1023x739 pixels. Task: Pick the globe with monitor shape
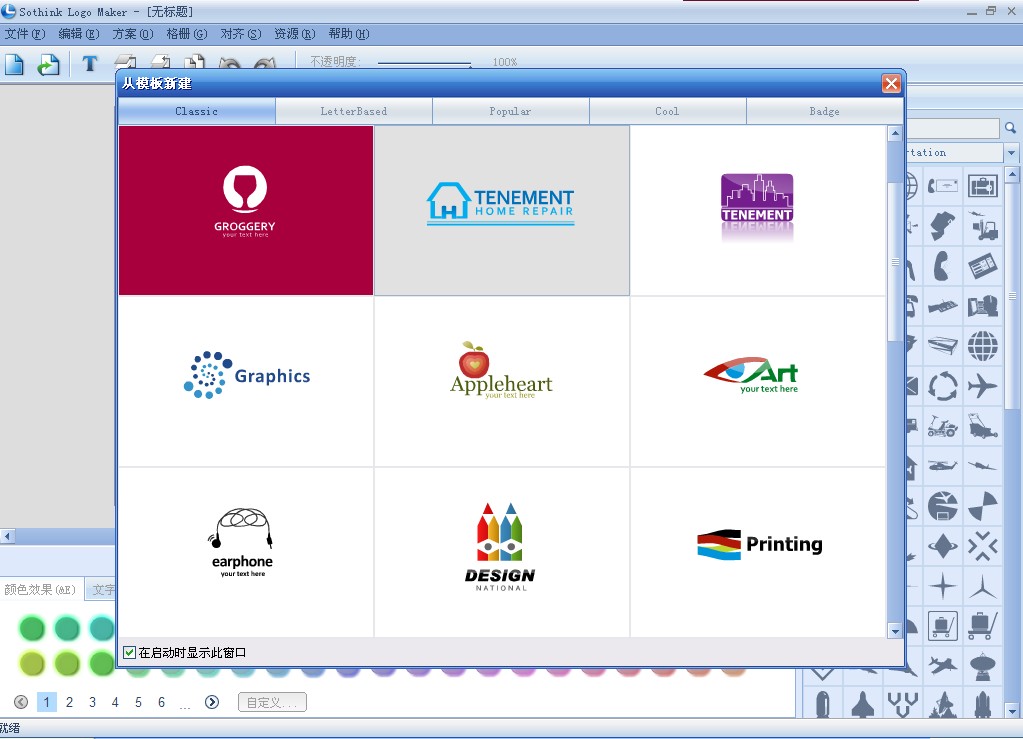click(942, 506)
